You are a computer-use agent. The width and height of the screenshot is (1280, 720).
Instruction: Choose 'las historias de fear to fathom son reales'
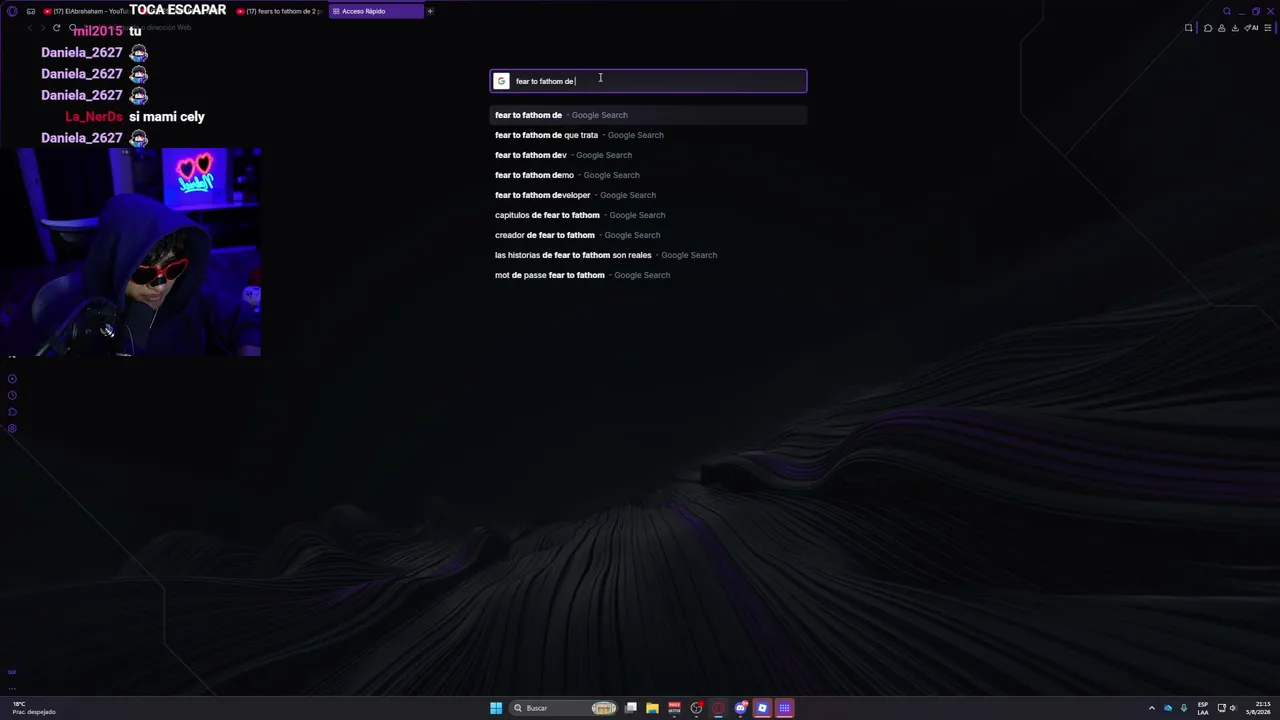(648, 255)
